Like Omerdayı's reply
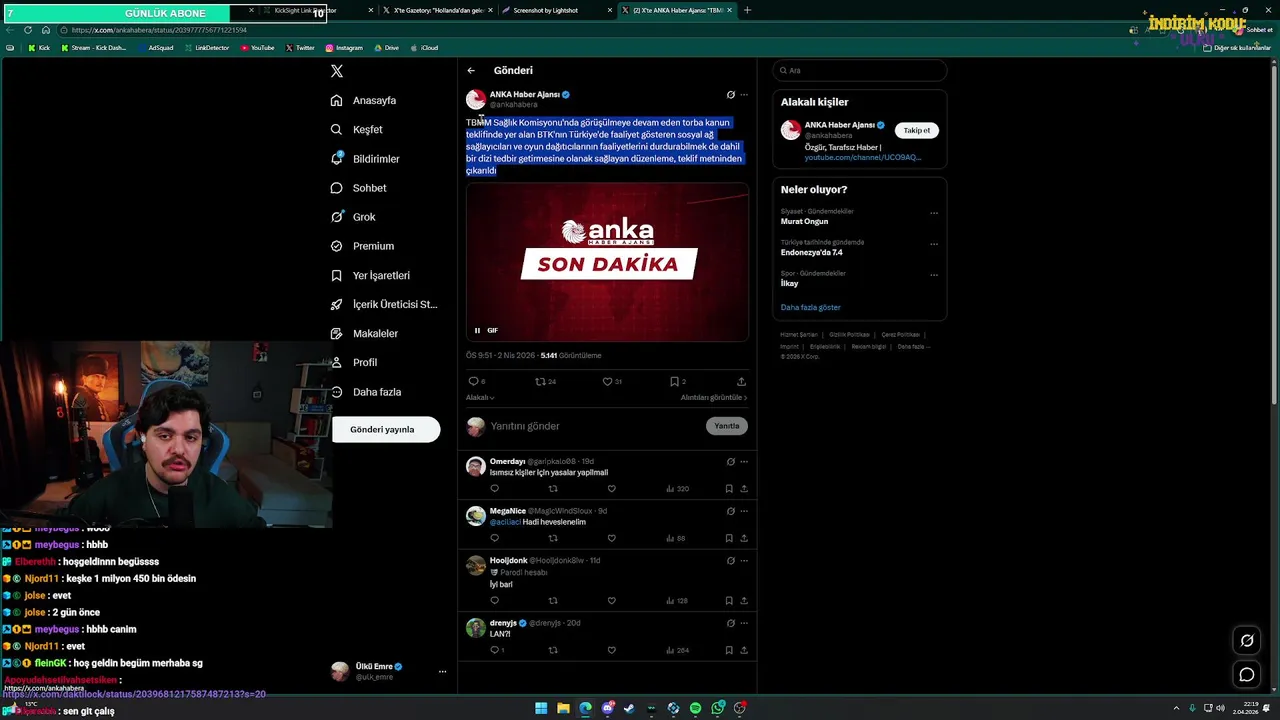Viewport: 1280px width, 720px height. pos(612,489)
